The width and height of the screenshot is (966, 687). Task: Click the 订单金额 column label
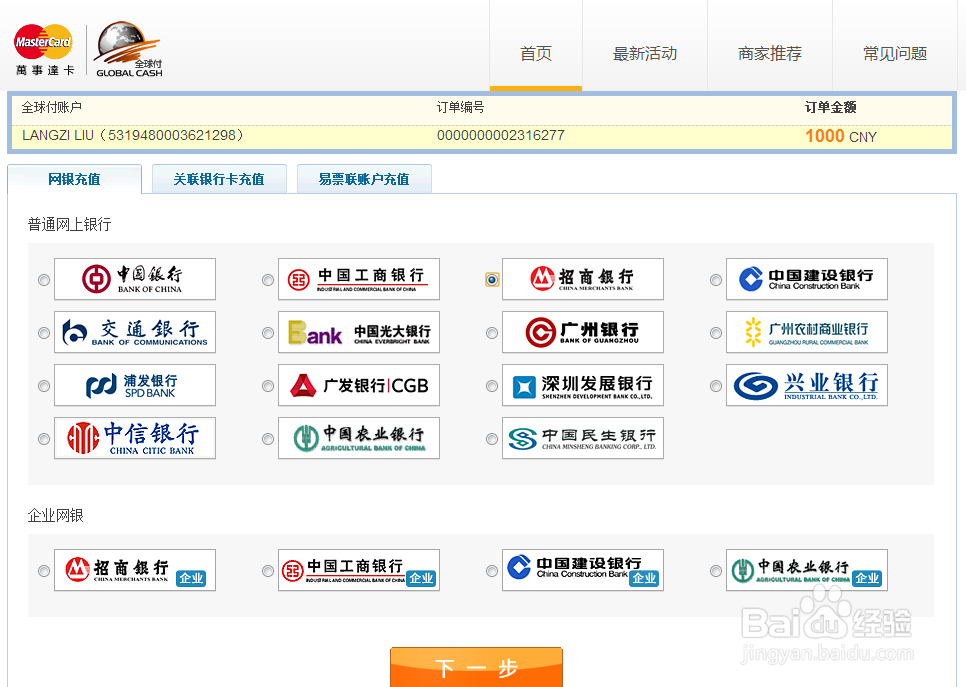pos(830,107)
